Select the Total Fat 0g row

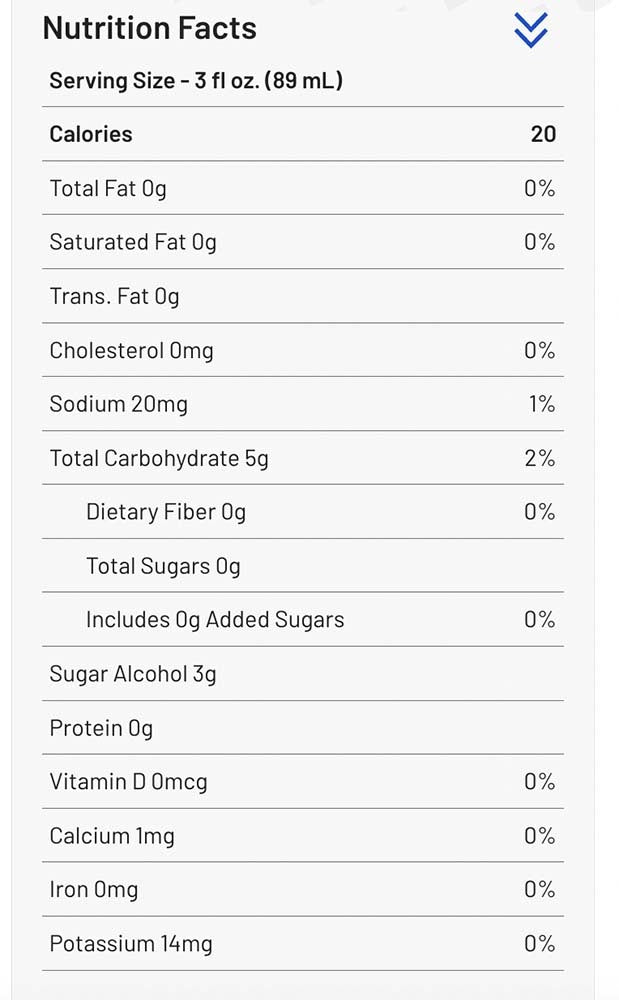[108, 187]
